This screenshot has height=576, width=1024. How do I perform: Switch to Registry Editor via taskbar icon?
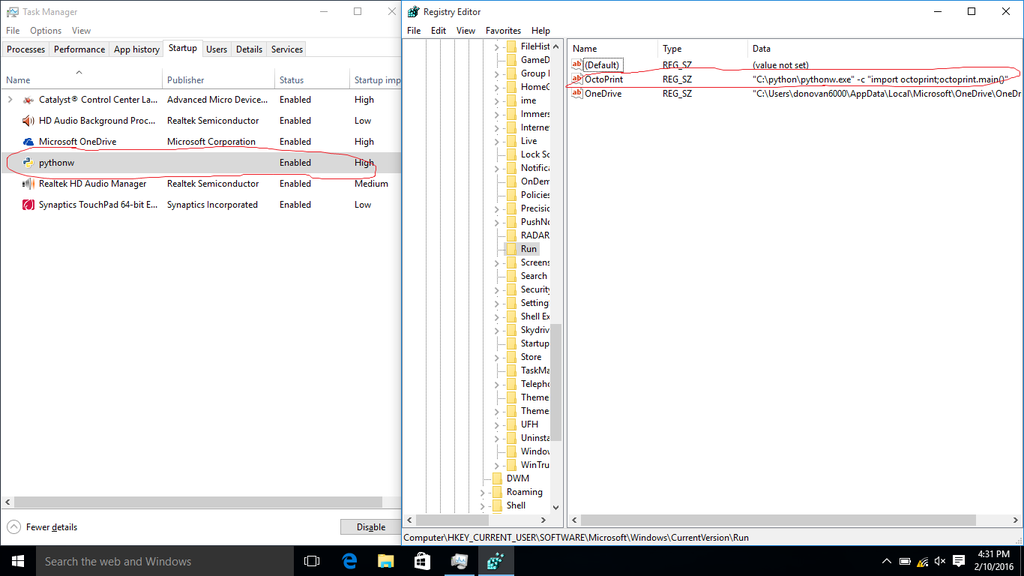tap(496, 561)
